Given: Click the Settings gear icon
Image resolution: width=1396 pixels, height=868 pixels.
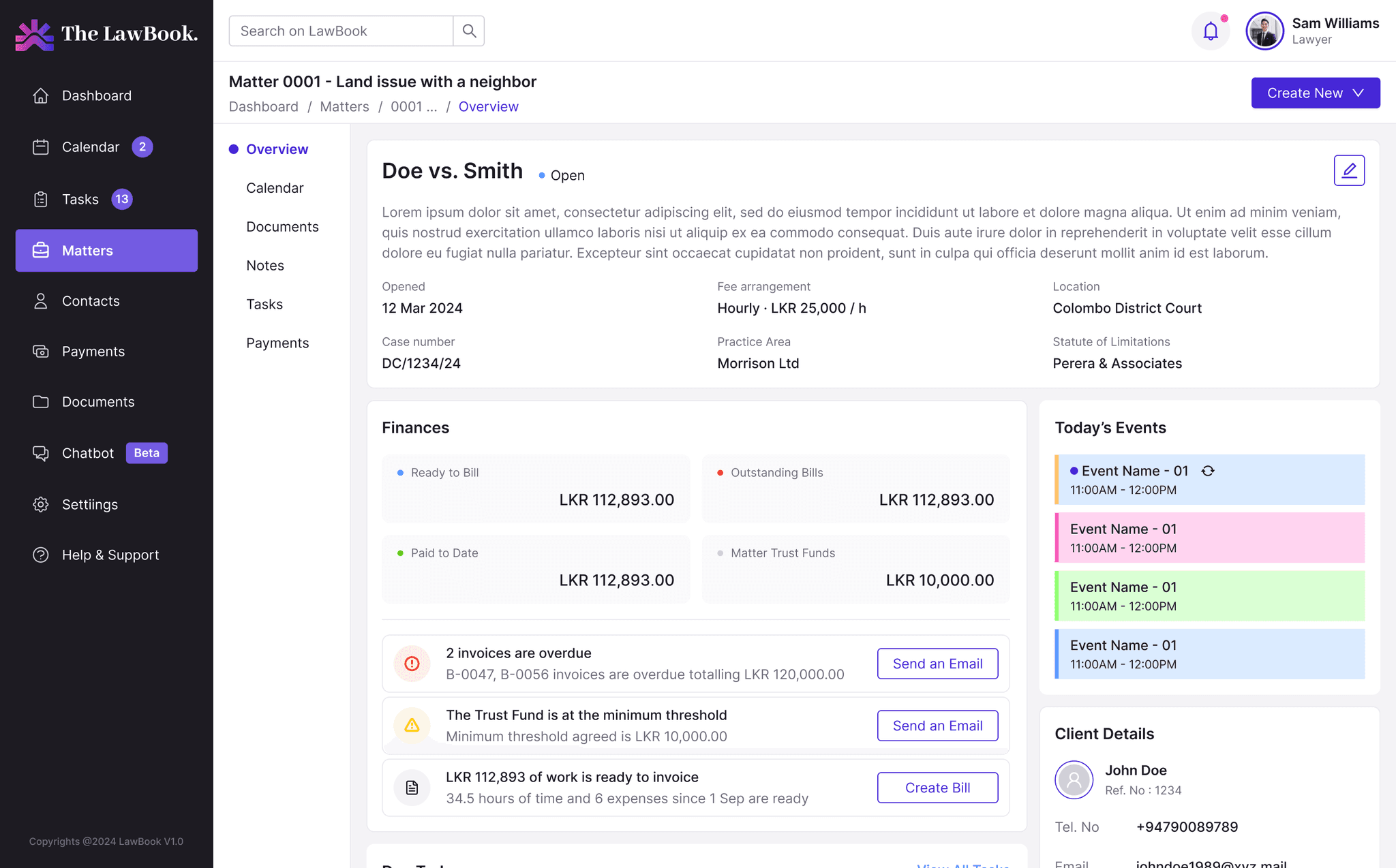Looking at the screenshot, I should 41,504.
